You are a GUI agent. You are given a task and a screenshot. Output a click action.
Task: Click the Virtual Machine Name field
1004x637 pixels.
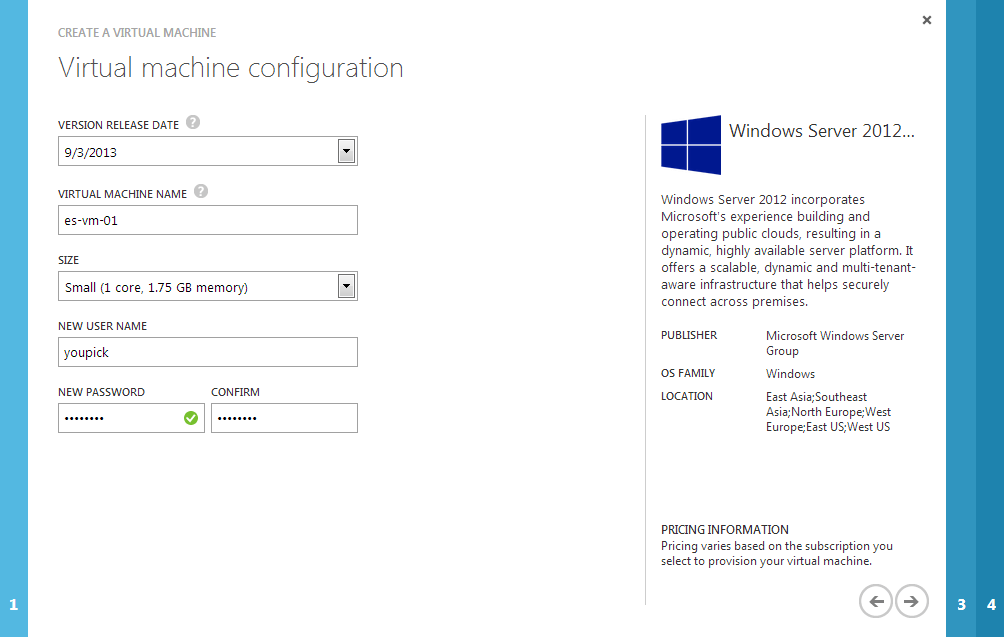click(x=207, y=220)
